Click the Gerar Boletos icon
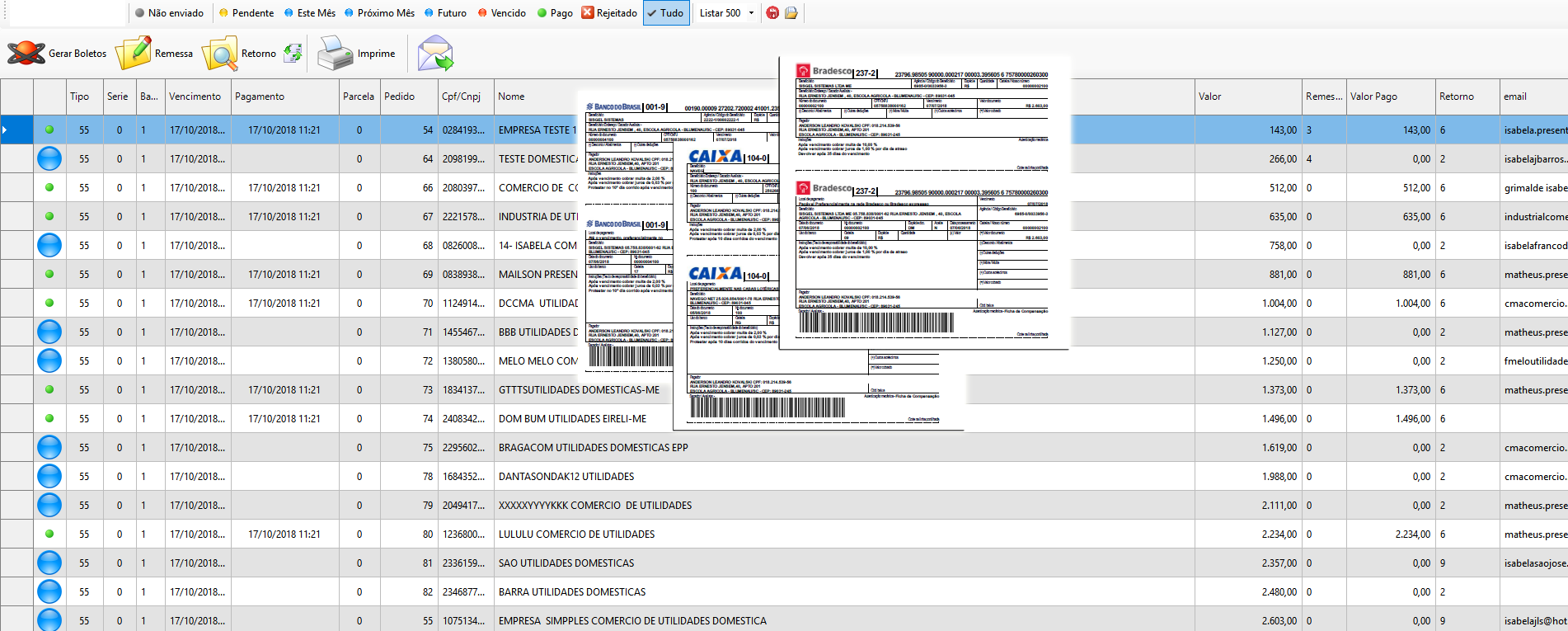 (26, 53)
